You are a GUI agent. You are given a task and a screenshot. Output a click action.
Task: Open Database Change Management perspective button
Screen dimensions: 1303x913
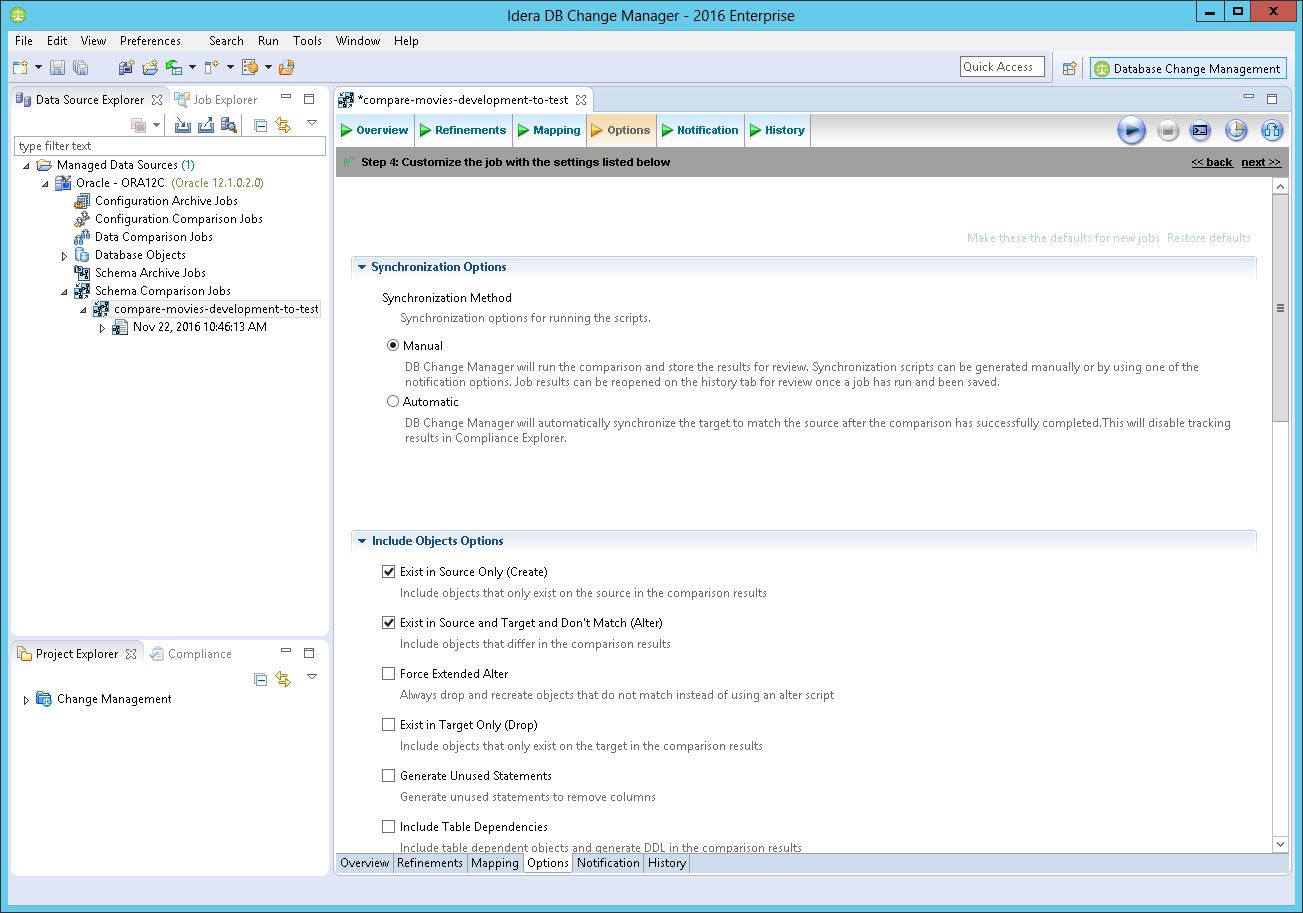point(1188,68)
